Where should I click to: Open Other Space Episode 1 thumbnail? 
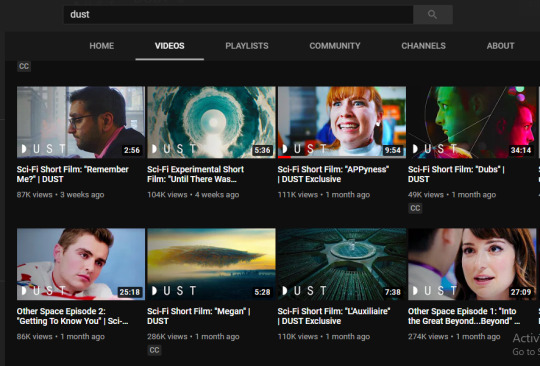[x=472, y=264]
